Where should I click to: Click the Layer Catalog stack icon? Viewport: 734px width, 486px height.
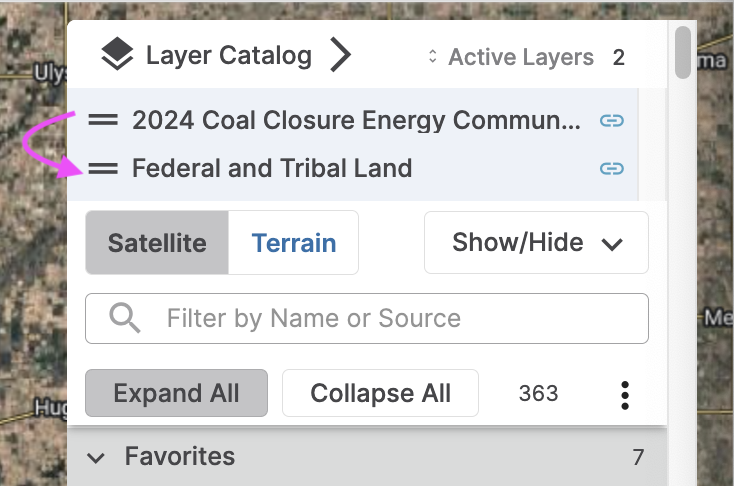117,56
